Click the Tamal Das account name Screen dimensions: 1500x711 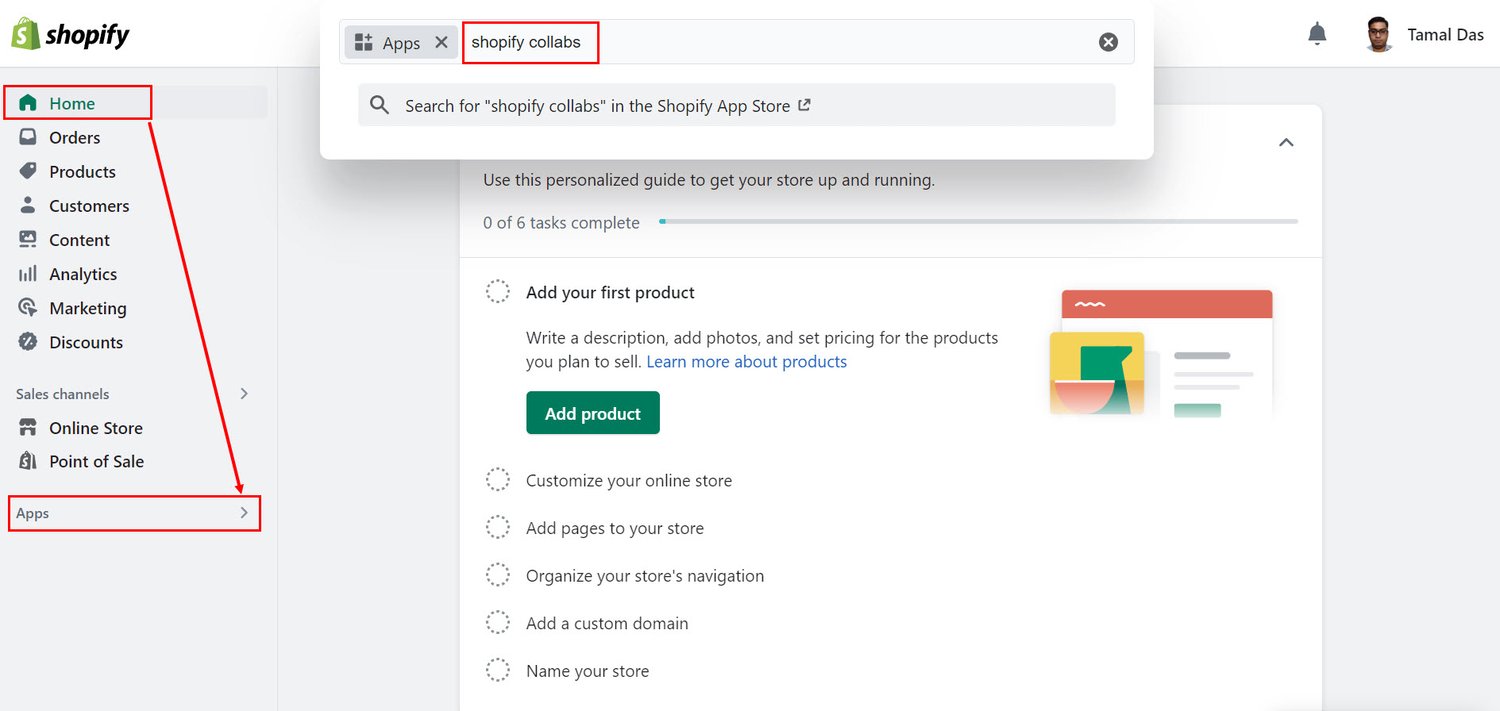coord(1445,35)
